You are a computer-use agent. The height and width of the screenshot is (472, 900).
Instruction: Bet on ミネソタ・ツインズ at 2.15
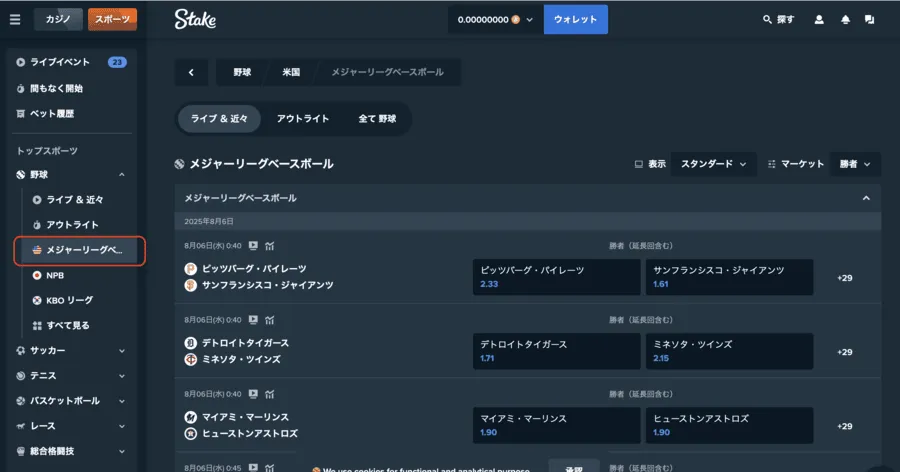click(729, 351)
